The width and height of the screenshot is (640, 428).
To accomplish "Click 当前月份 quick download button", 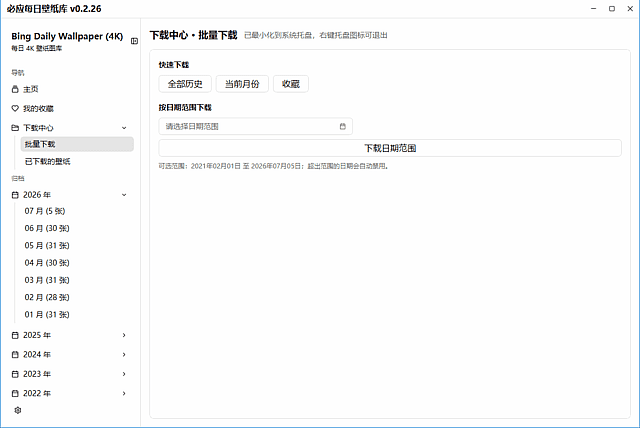I will coord(242,84).
